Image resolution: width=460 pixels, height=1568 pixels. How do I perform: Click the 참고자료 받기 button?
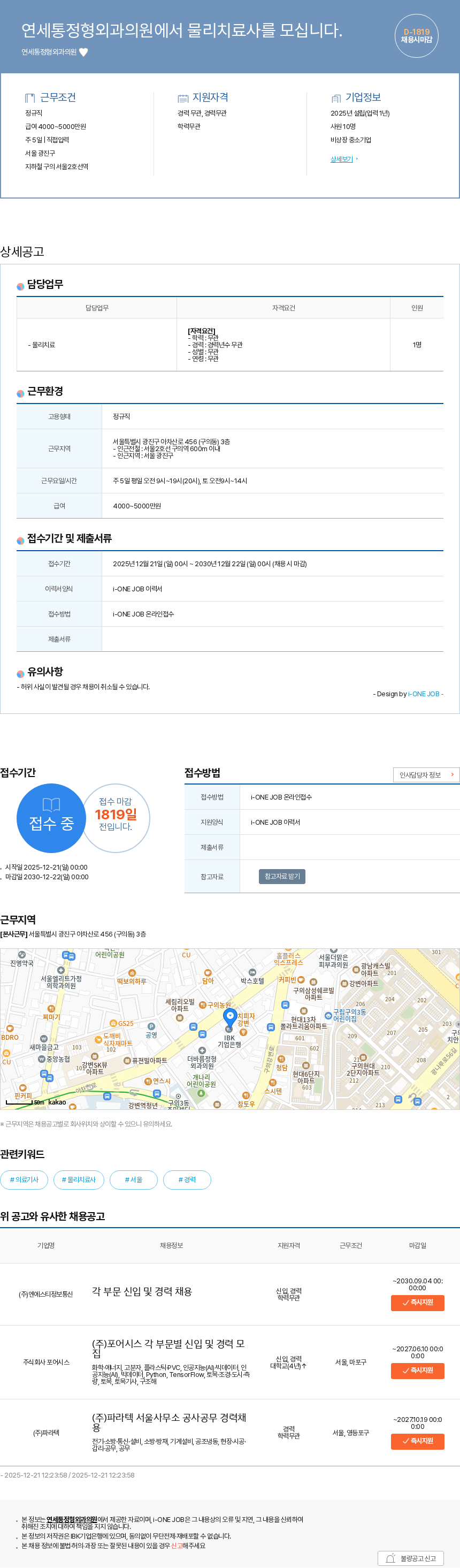[282, 877]
